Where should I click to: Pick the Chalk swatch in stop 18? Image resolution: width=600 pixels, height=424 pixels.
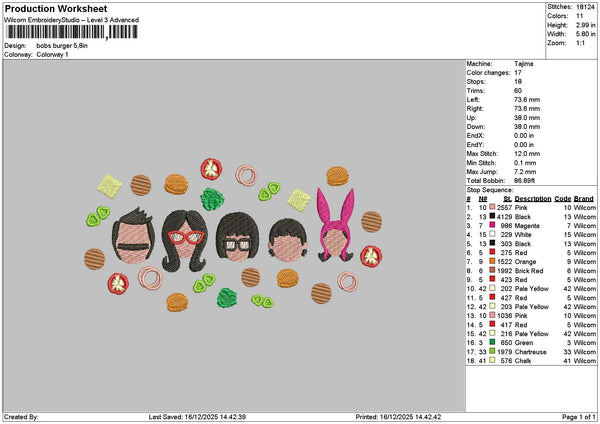492,360
